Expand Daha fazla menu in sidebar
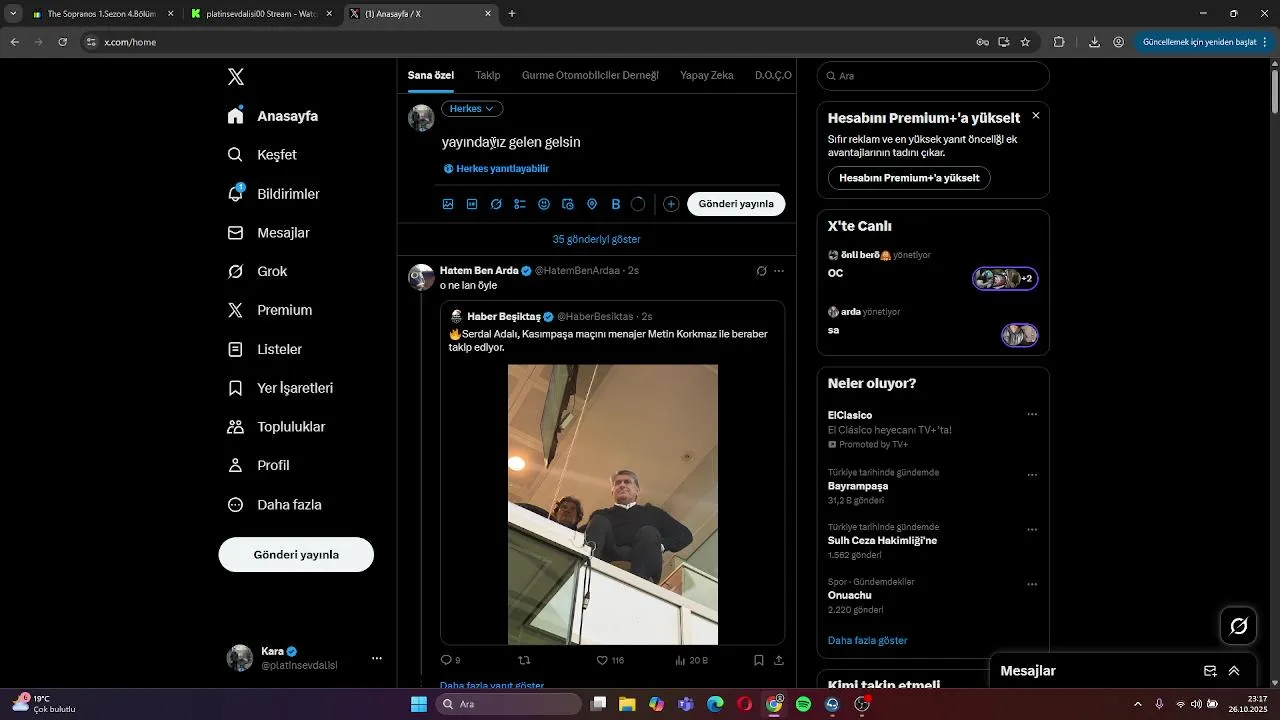 point(274,505)
